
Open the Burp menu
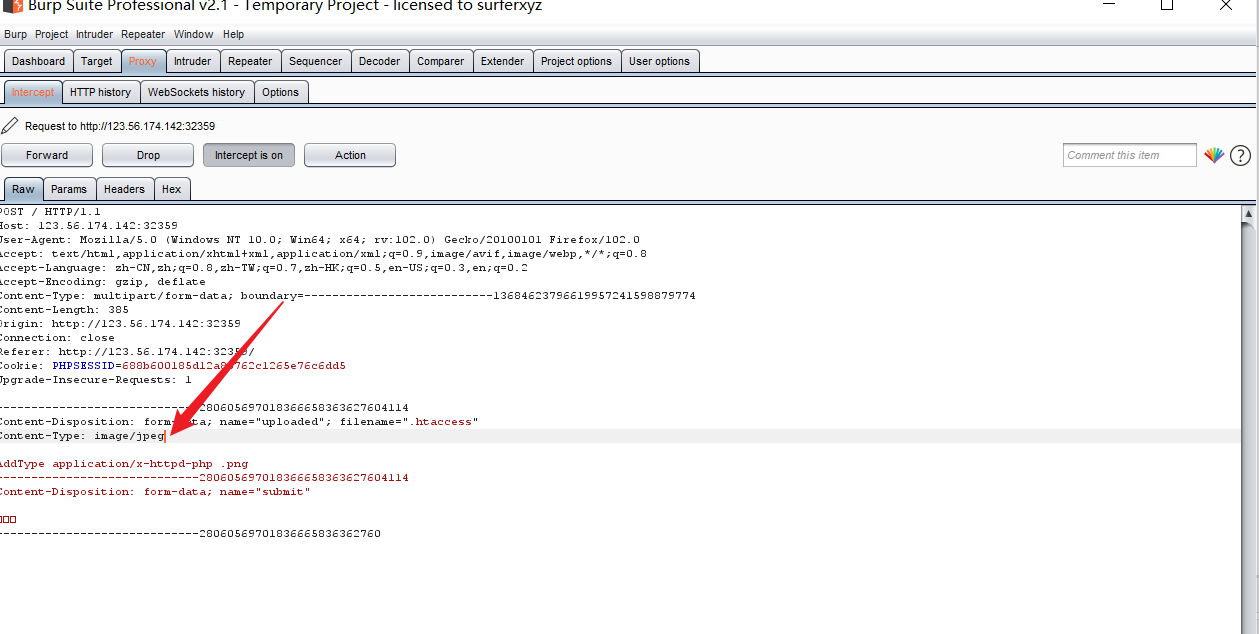[16, 34]
